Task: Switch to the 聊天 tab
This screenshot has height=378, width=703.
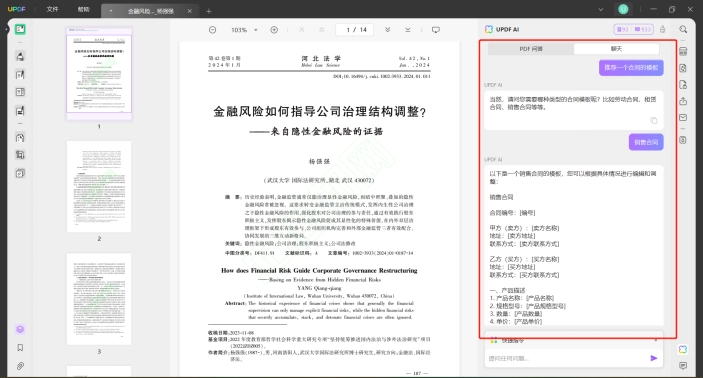Action: click(616, 49)
